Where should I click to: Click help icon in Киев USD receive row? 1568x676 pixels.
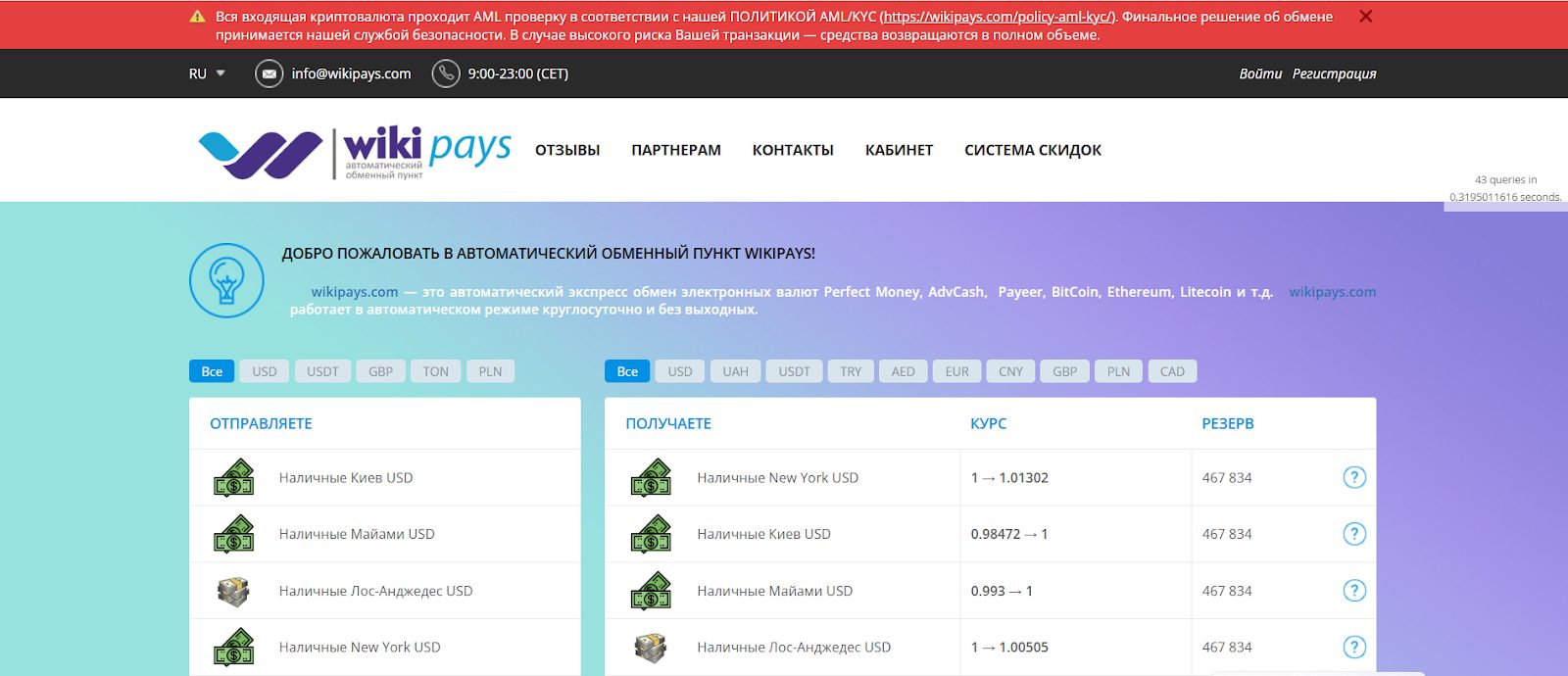1354,534
